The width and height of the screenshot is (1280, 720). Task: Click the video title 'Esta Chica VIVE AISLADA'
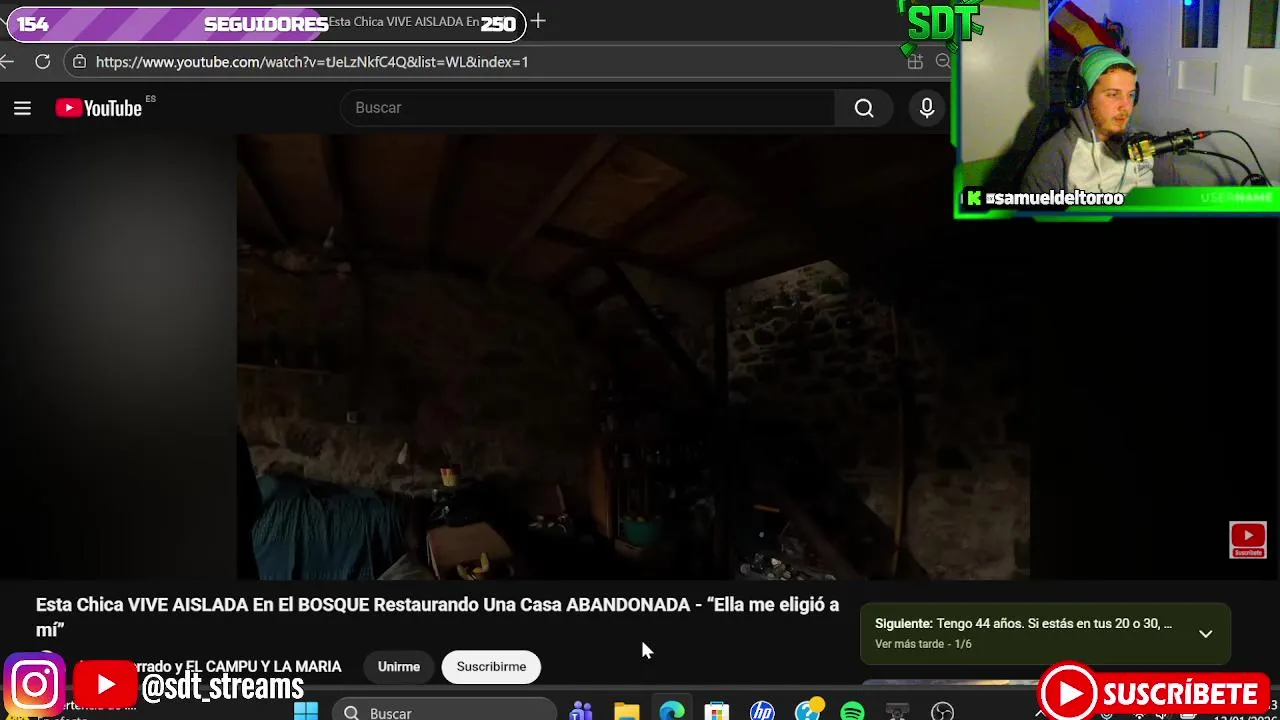point(437,617)
